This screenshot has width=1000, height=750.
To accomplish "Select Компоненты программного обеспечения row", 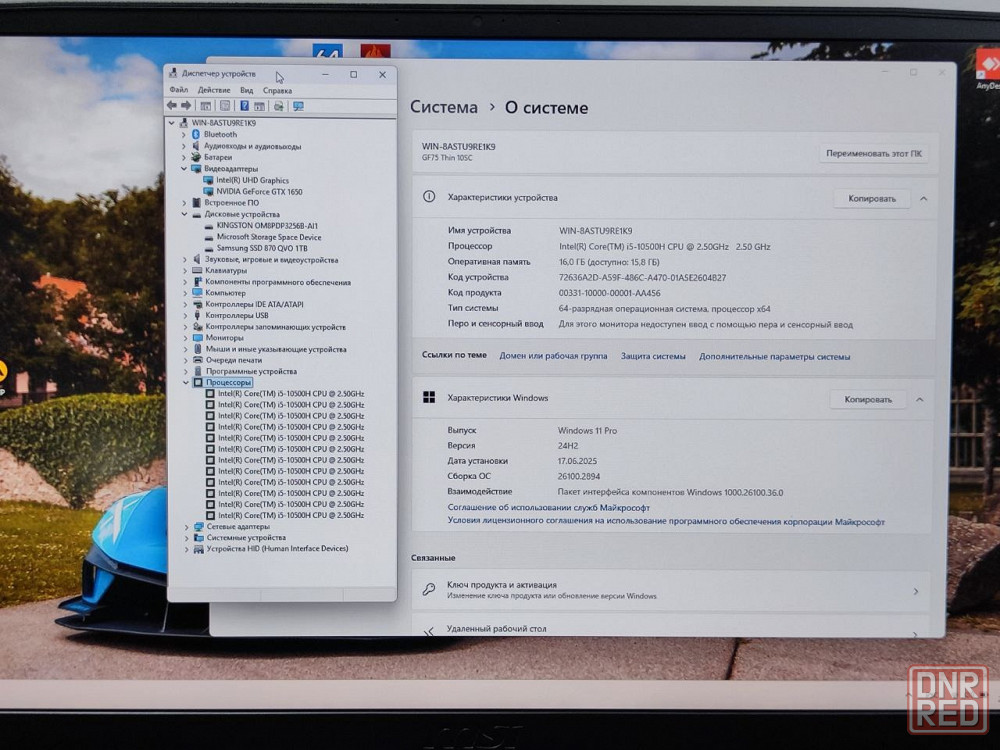I will coord(277,282).
